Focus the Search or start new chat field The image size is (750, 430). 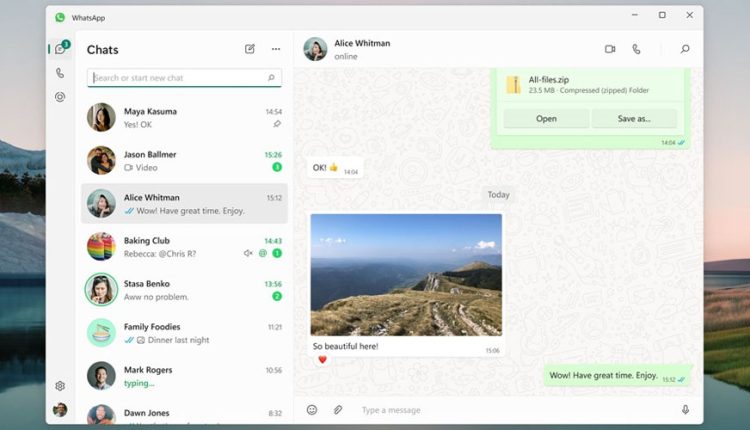(x=184, y=77)
